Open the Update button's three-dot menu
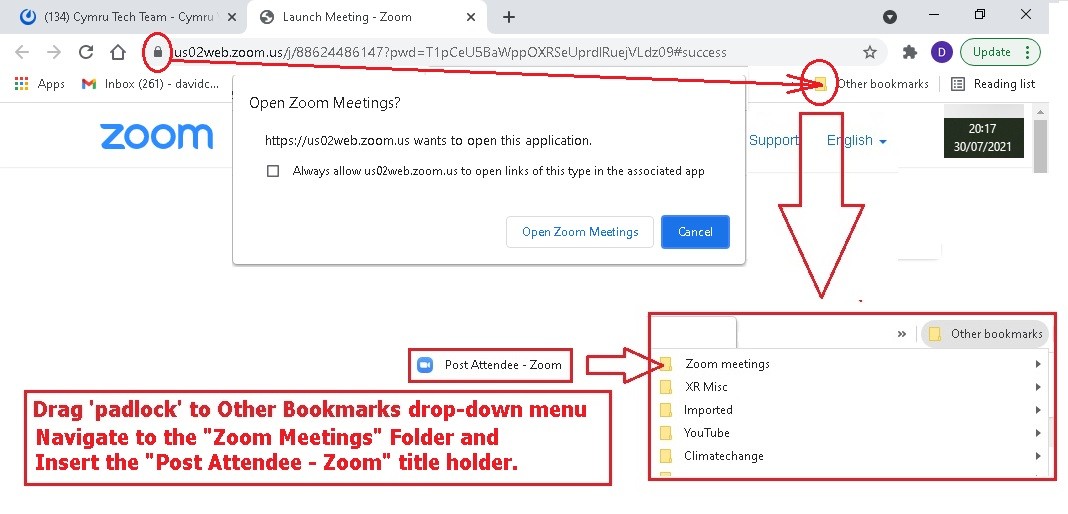Screen dimensions: 1068x514 [1027, 52]
